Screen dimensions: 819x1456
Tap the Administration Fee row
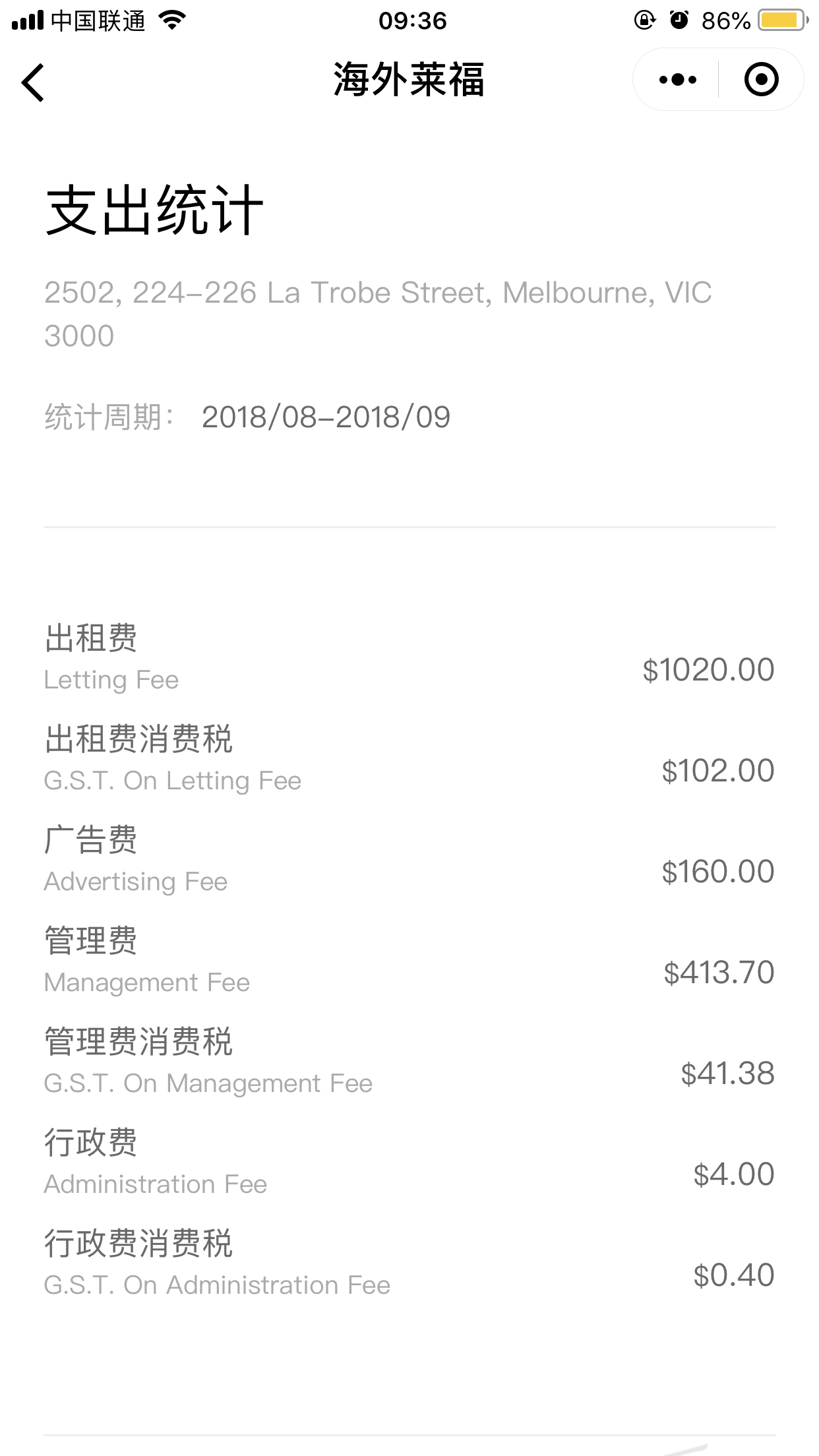(409, 1163)
